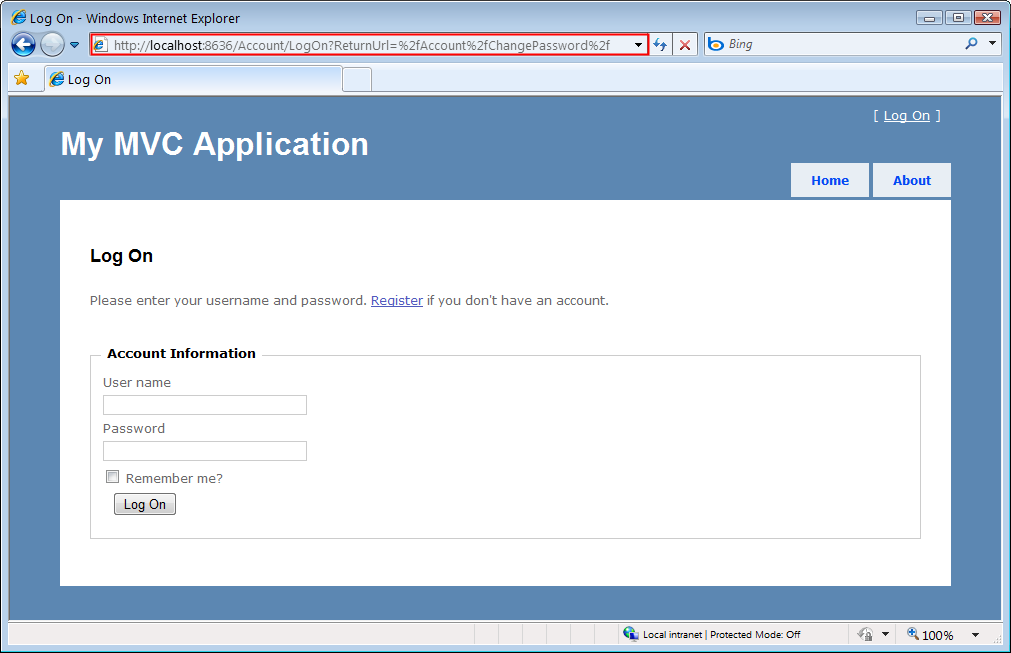Click inside the Password field
The image size is (1011, 653).
(x=204, y=450)
